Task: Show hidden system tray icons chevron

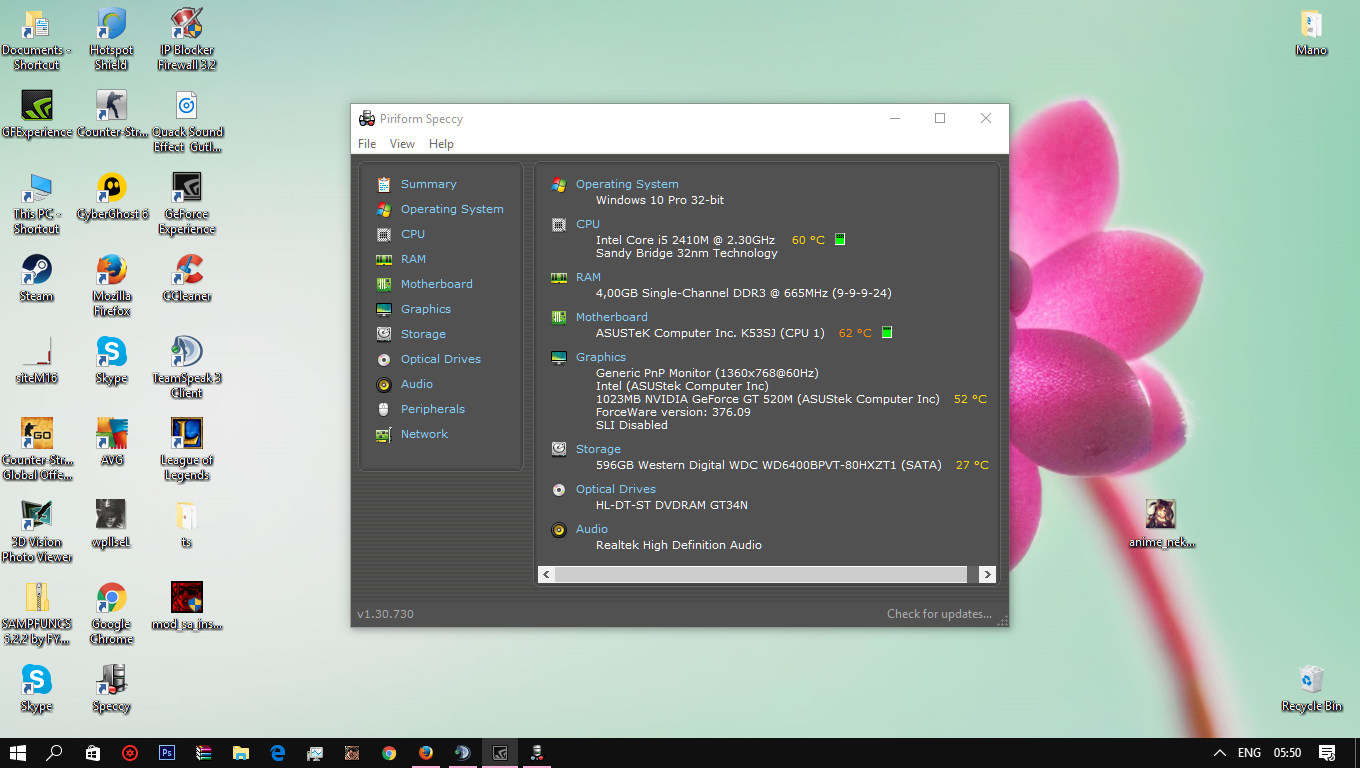Action: pos(1219,753)
